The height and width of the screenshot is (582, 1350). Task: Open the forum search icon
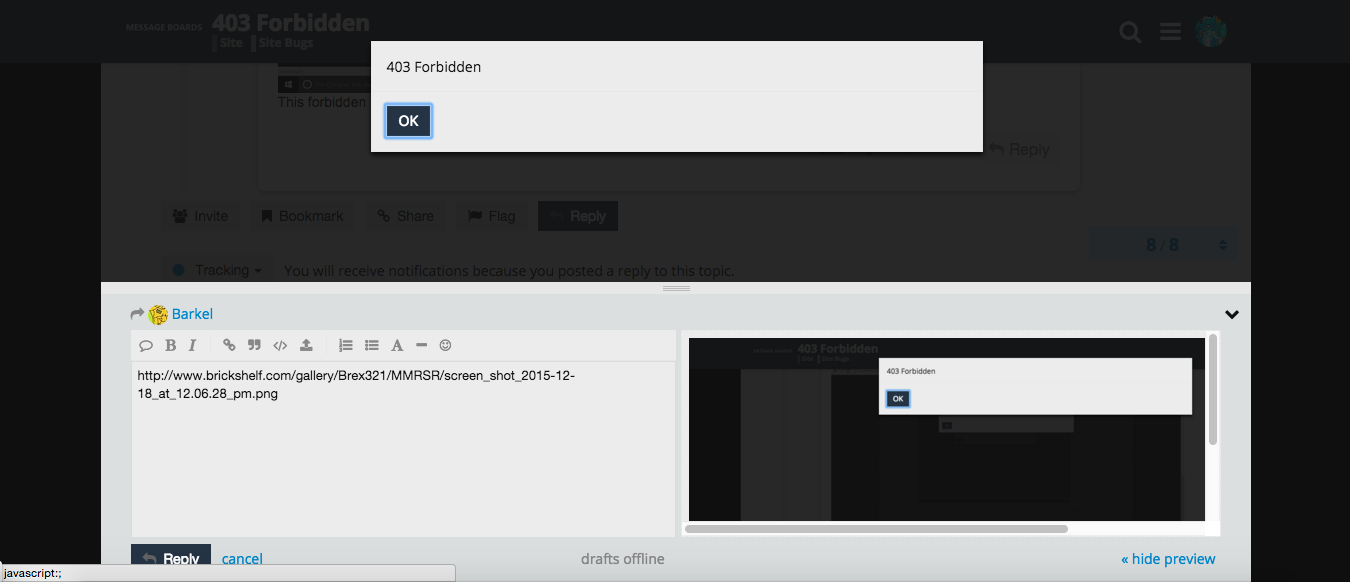tap(1130, 31)
